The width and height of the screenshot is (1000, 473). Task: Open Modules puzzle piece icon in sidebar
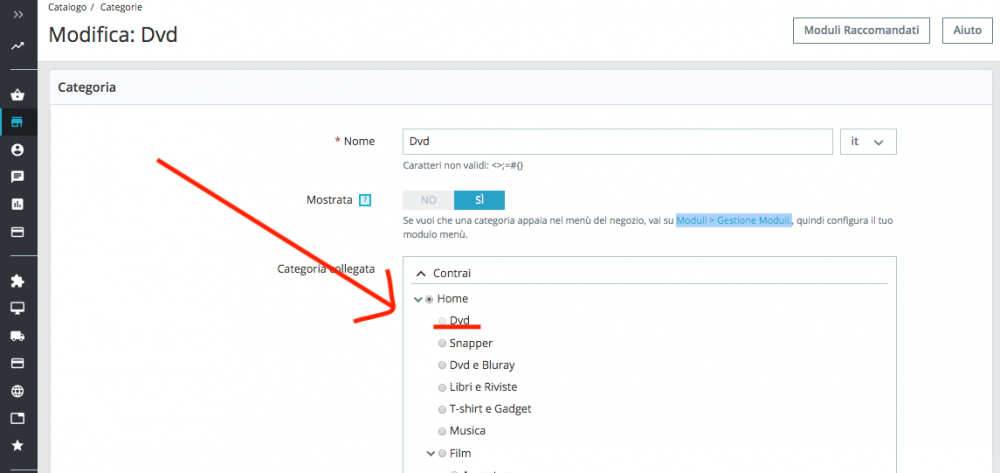click(18, 281)
